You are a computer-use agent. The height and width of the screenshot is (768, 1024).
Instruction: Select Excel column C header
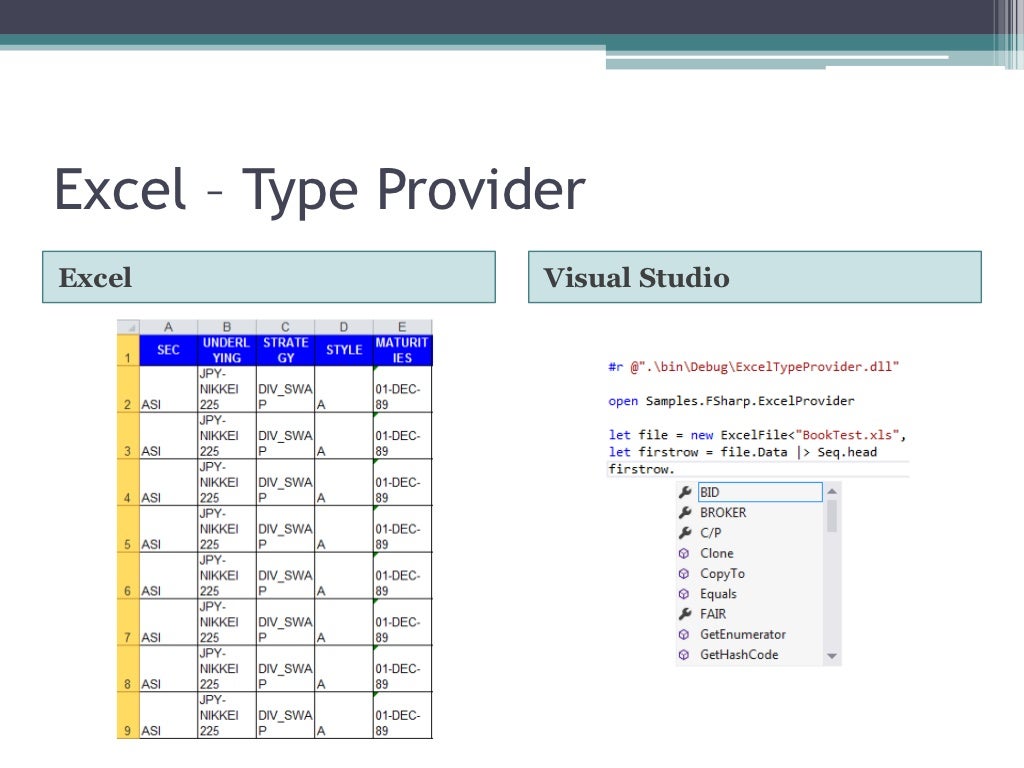click(285, 327)
